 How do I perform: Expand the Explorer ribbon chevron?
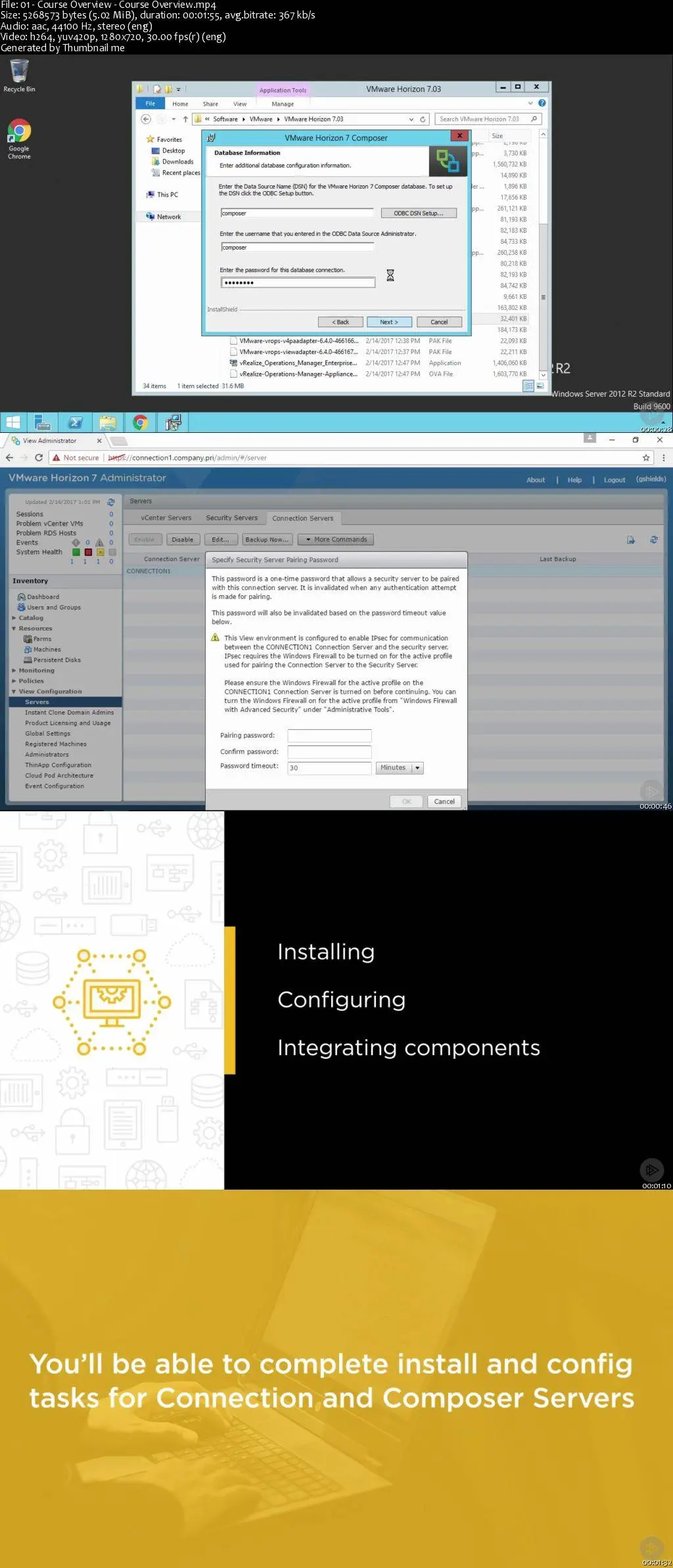[530, 103]
